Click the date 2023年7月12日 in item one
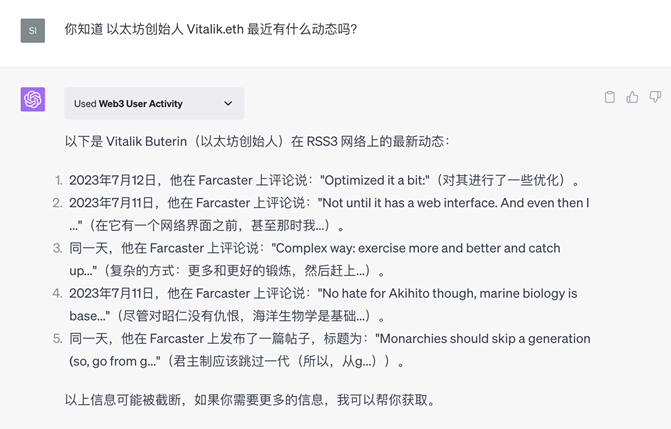The width and height of the screenshot is (671, 429). click(x=113, y=180)
